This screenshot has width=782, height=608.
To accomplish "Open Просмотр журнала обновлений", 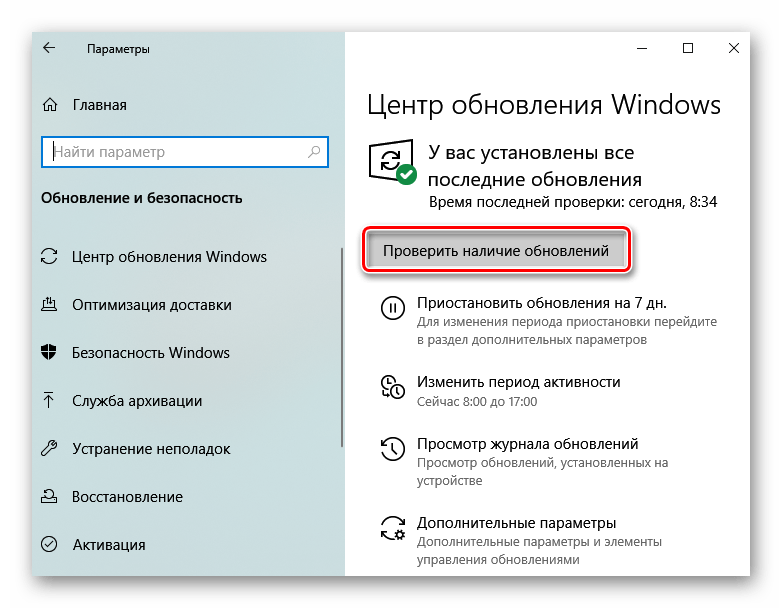I will tap(528, 443).
